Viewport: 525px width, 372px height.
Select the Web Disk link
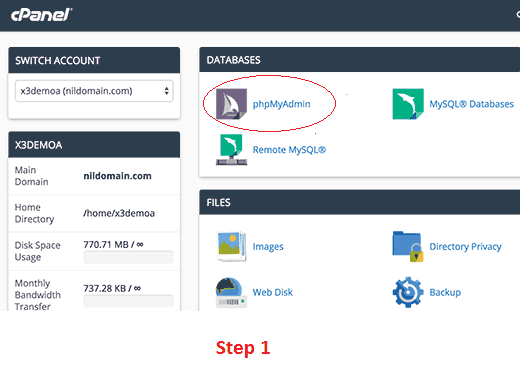pos(273,292)
